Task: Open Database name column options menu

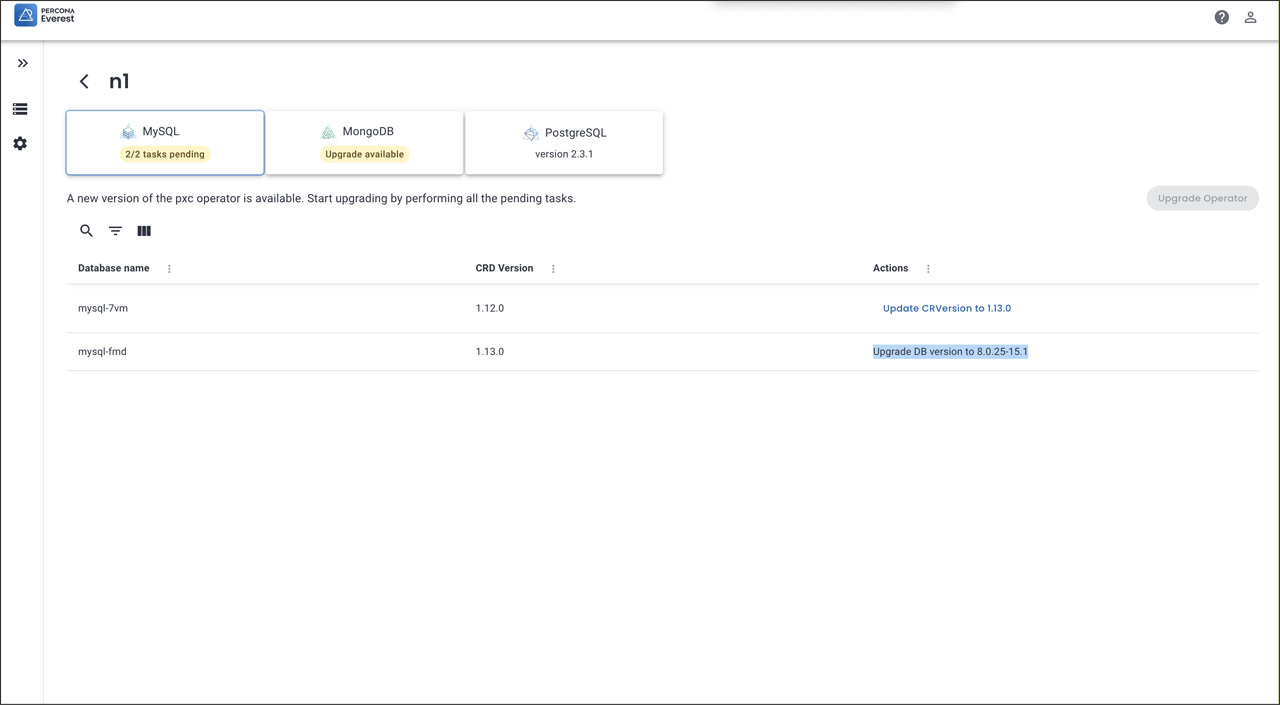Action: [169, 269]
